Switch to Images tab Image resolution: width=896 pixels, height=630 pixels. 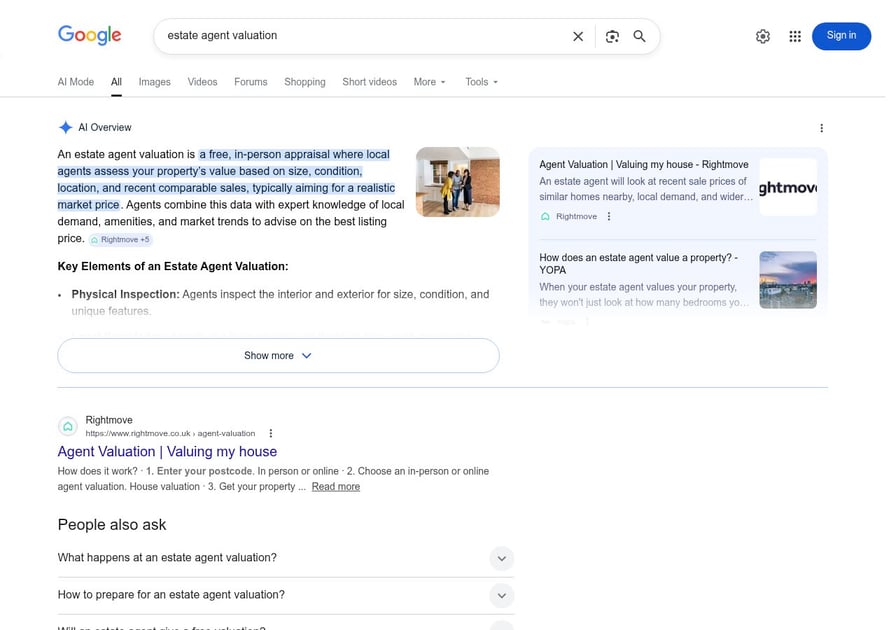[x=154, y=82]
